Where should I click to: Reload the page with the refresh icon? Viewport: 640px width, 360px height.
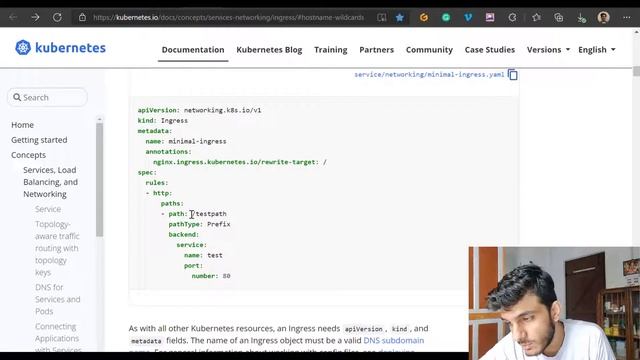pos(57,17)
